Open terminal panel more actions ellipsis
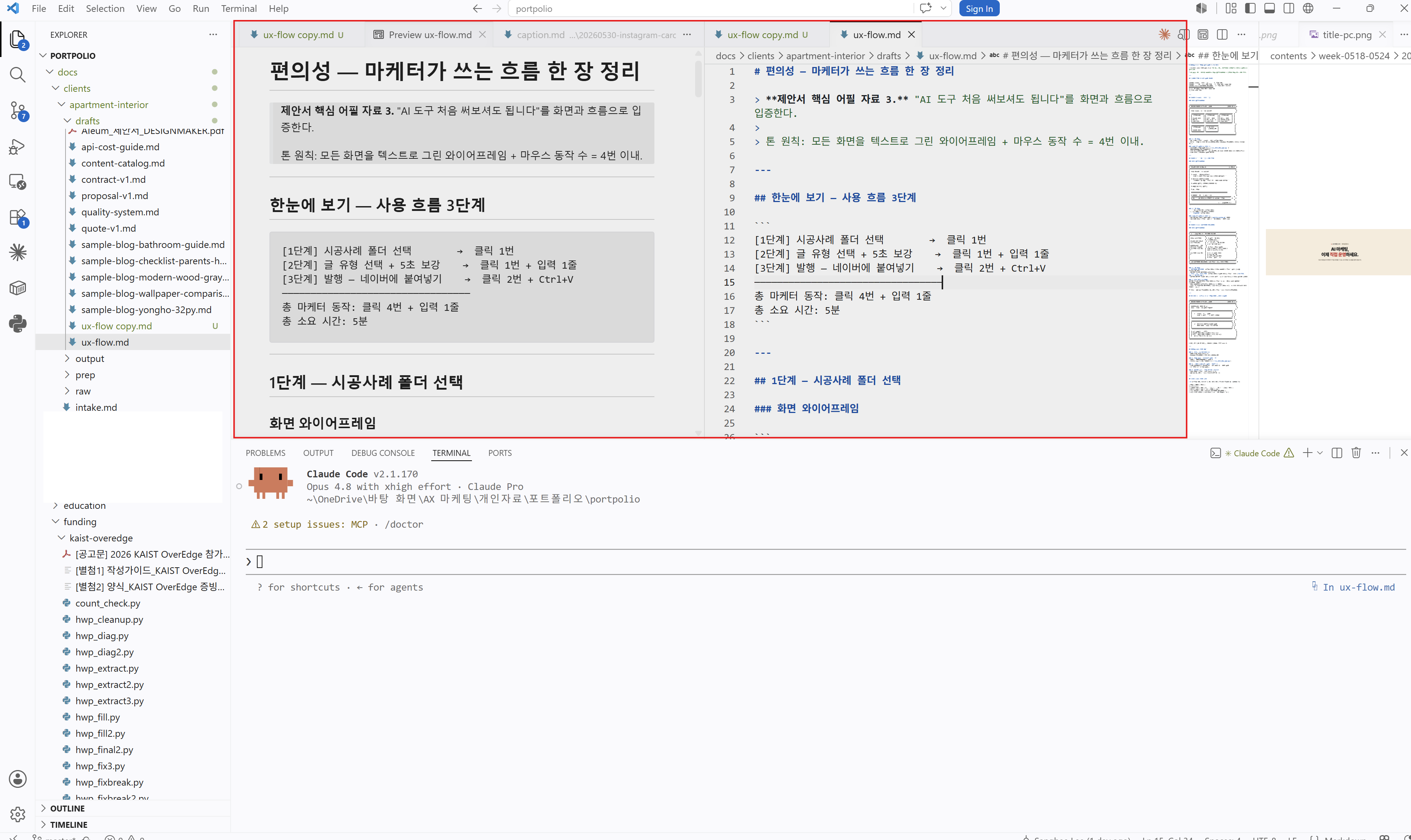Screen dimensions: 1411x840 click(1375, 453)
